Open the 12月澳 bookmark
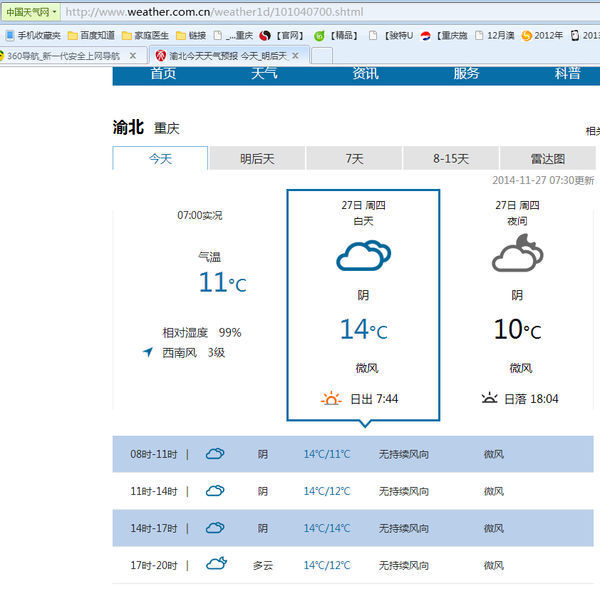 (495, 36)
